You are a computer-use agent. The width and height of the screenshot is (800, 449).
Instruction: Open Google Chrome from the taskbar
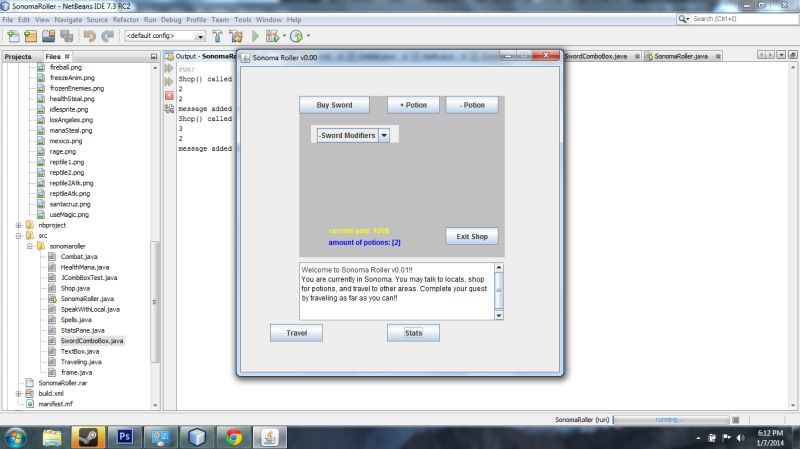[234, 437]
